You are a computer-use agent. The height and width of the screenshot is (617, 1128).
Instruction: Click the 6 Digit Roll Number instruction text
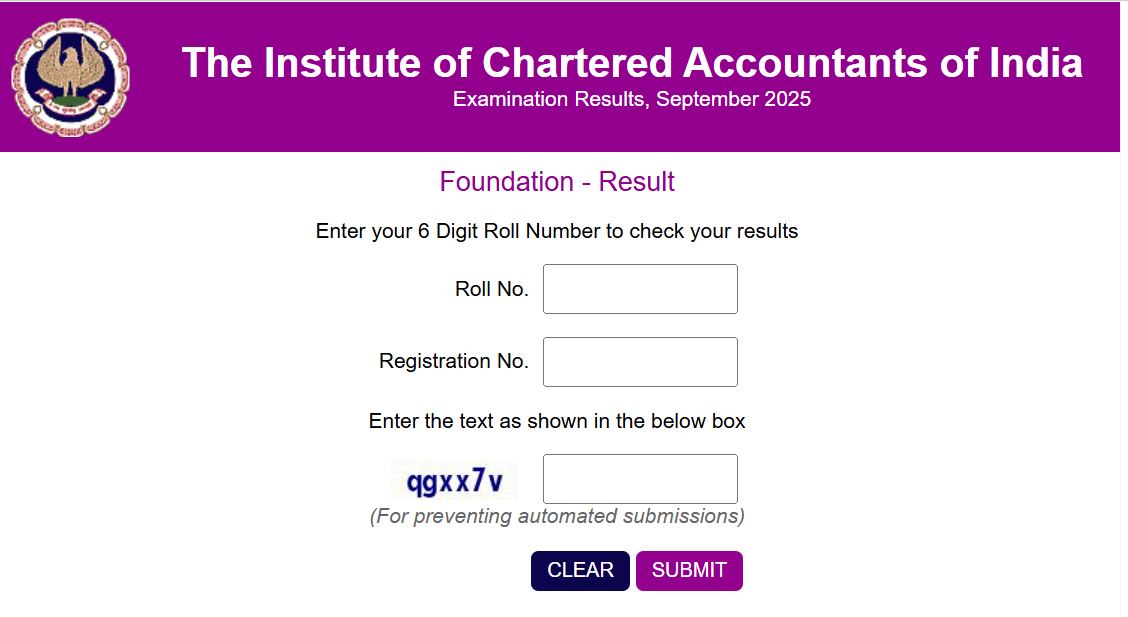tap(557, 230)
